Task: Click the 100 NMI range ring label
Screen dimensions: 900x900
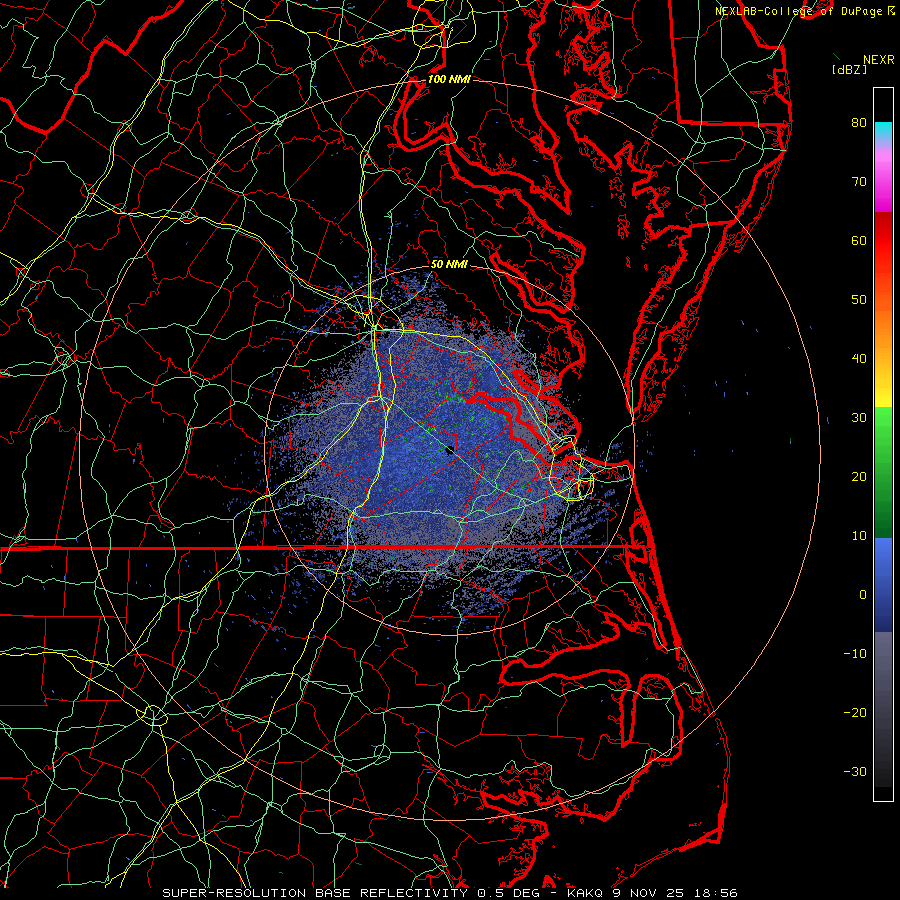Action: pos(448,79)
